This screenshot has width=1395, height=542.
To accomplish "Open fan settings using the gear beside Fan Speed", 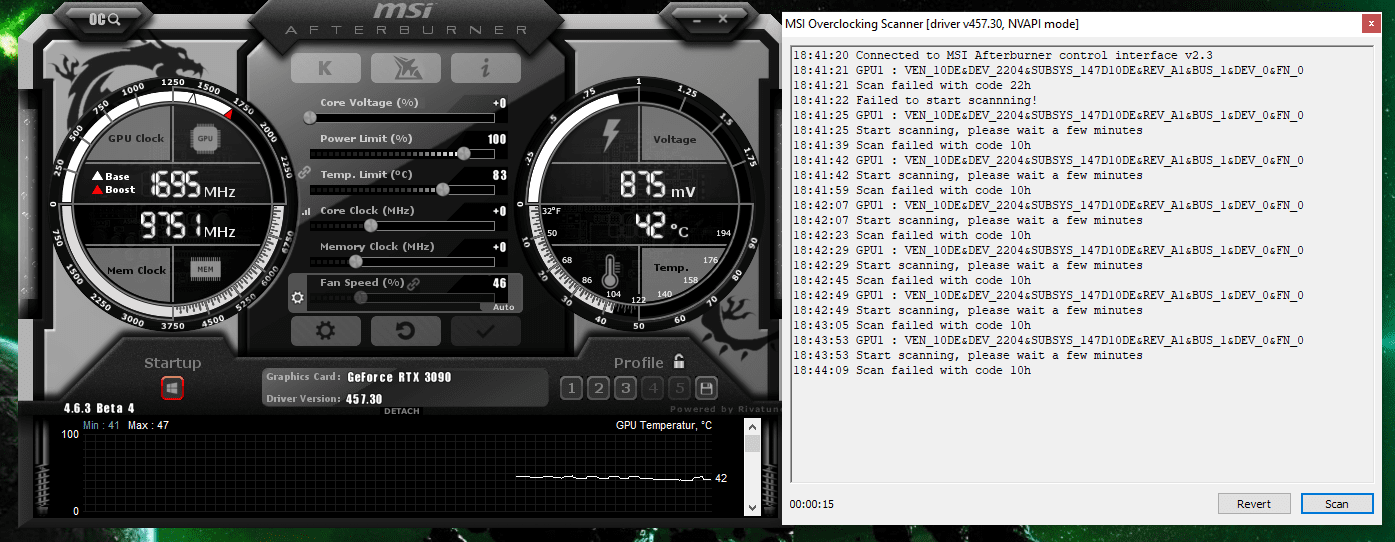I will [297, 298].
